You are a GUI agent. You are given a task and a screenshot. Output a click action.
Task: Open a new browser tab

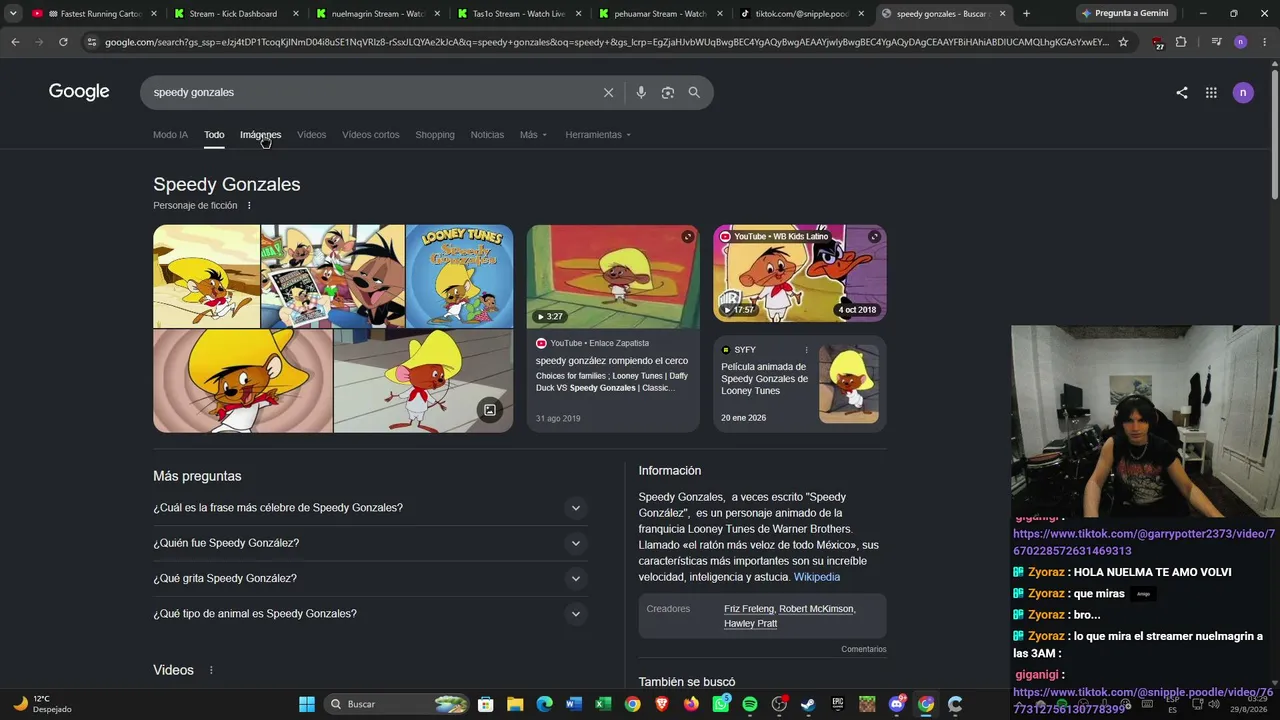click(1026, 13)
